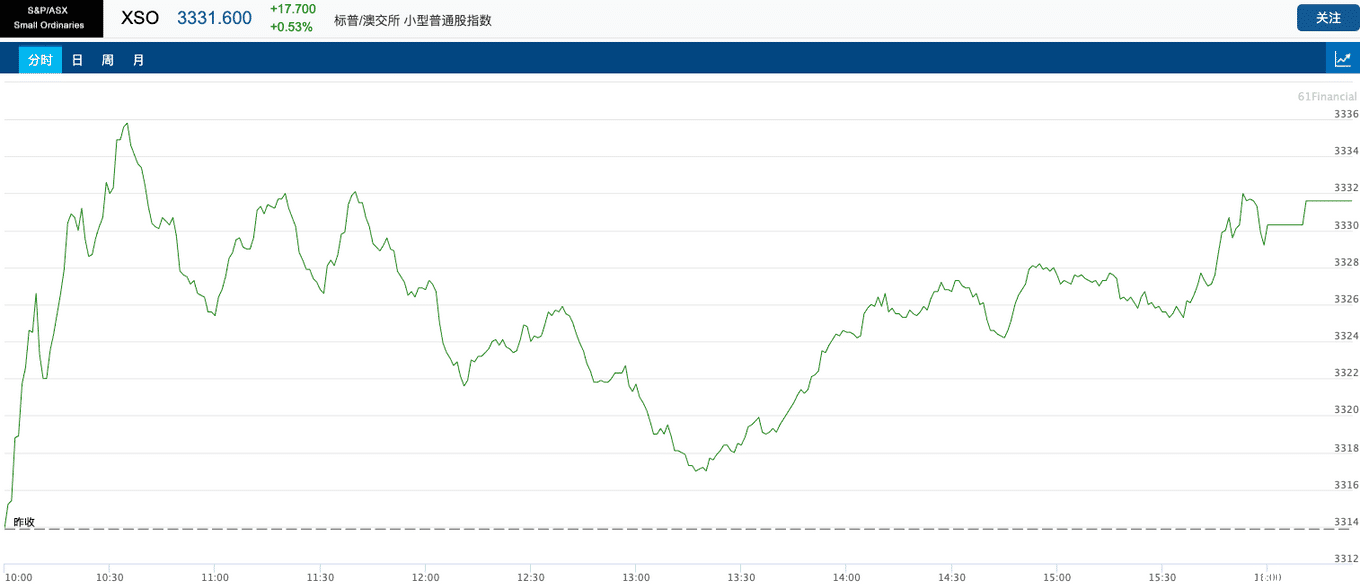Click the 15:00 time axis label
The image size is (1360, 587).
point(1057,577)
